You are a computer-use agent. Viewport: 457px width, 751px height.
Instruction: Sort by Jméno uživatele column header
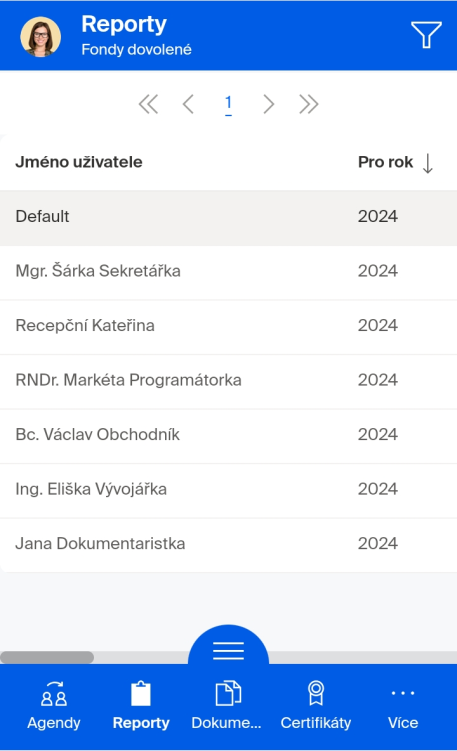pos(79,162)
